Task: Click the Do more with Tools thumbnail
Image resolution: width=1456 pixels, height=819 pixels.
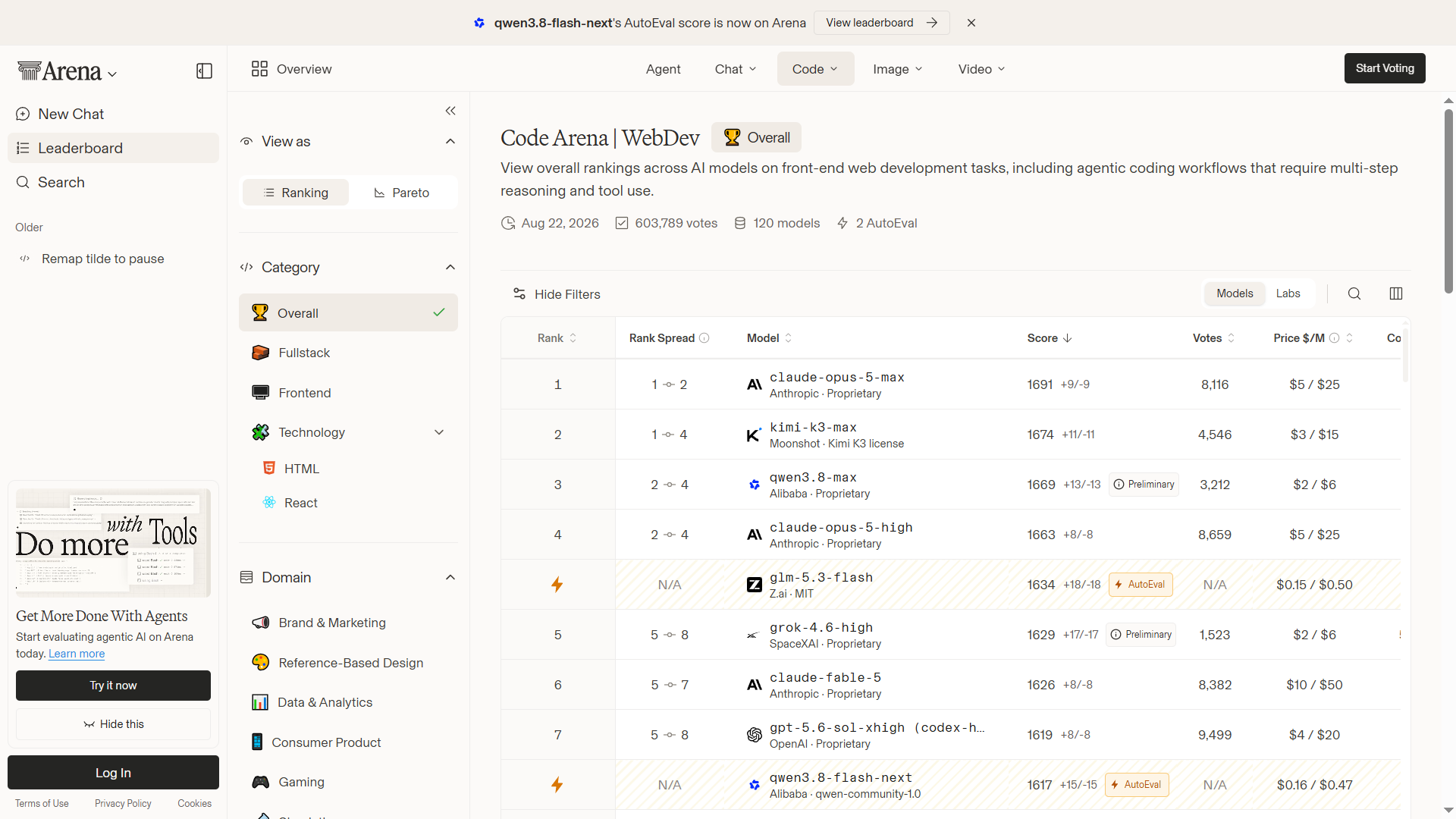Action: tap(113, 542)
